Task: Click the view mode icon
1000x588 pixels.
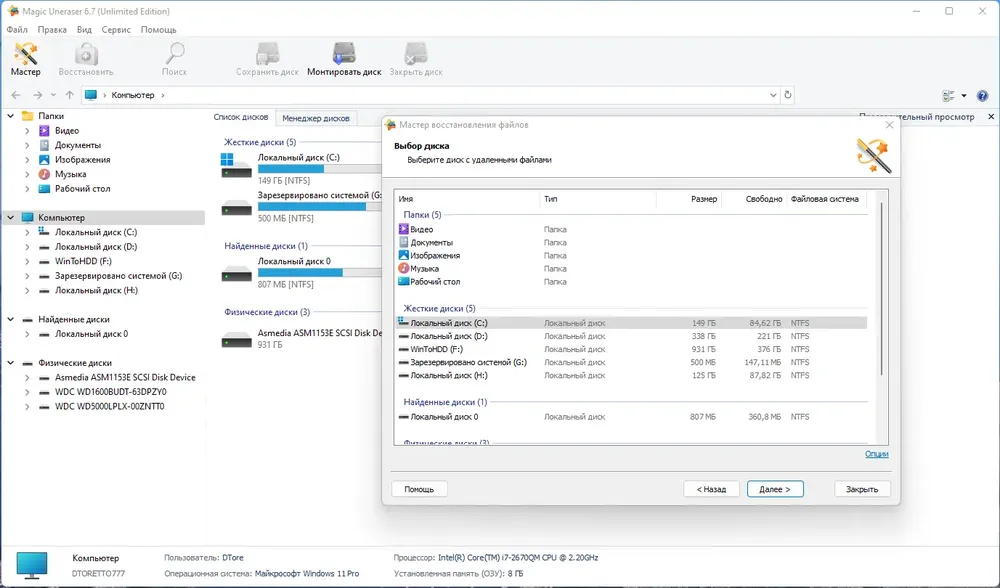Action: (x=948, y=96)
